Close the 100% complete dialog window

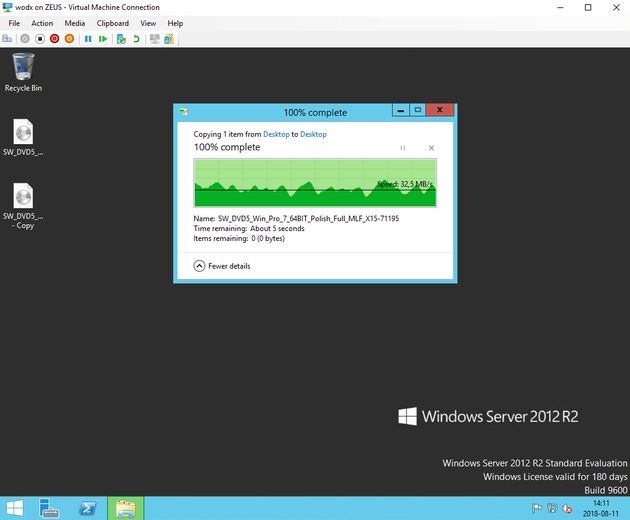440,110
